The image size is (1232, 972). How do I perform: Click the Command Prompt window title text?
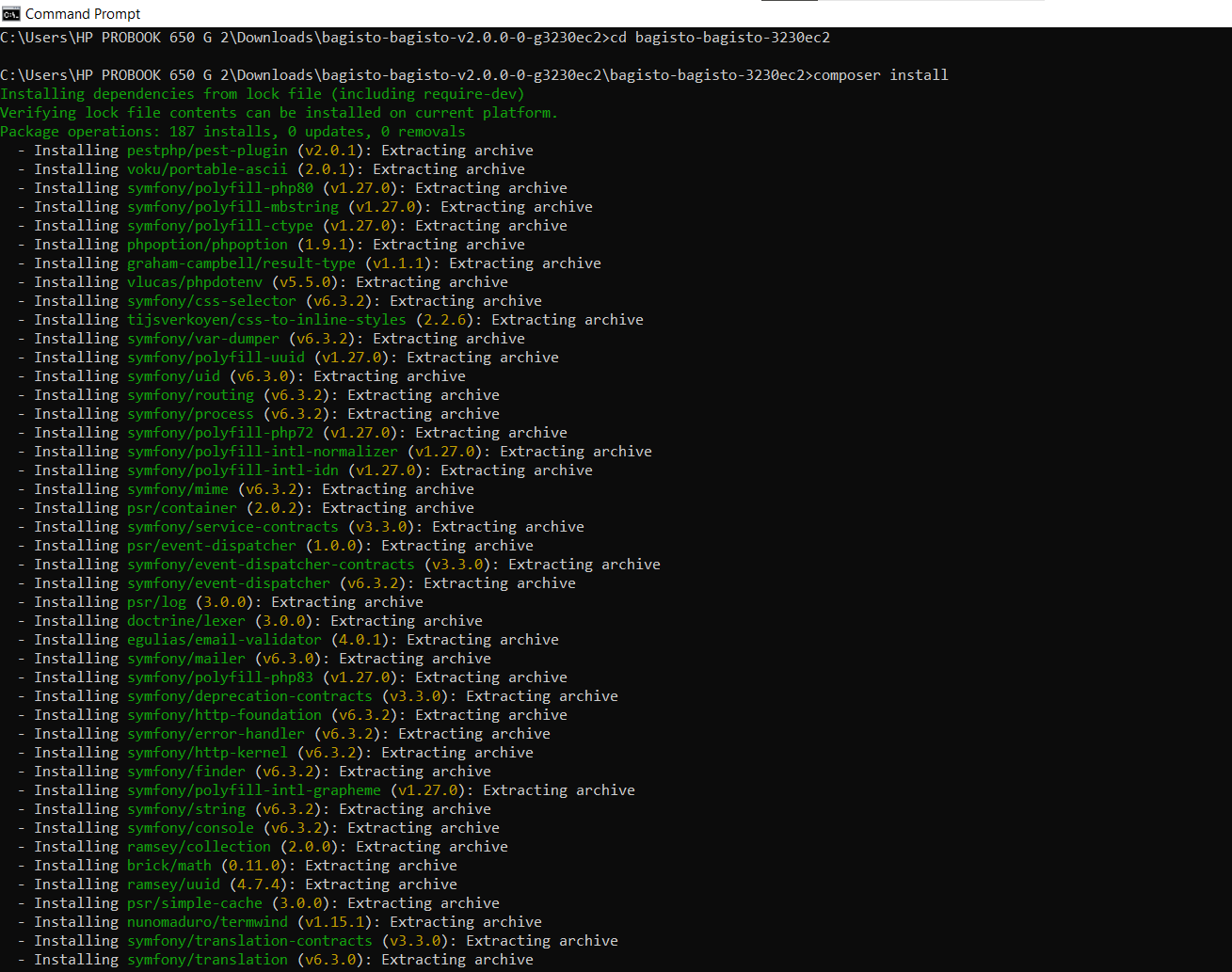coord(83,13)
